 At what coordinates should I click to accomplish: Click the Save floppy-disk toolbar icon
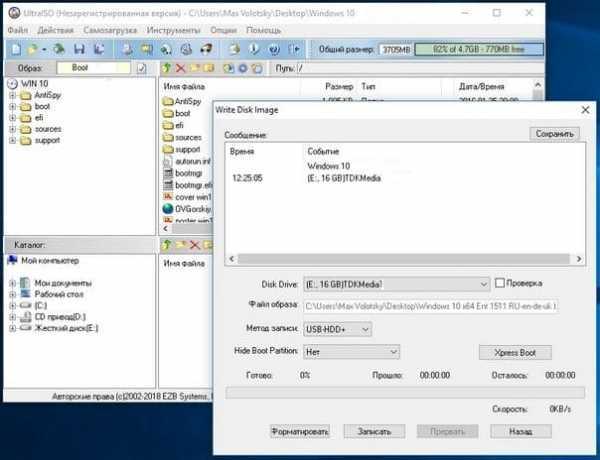coord(79,49)
